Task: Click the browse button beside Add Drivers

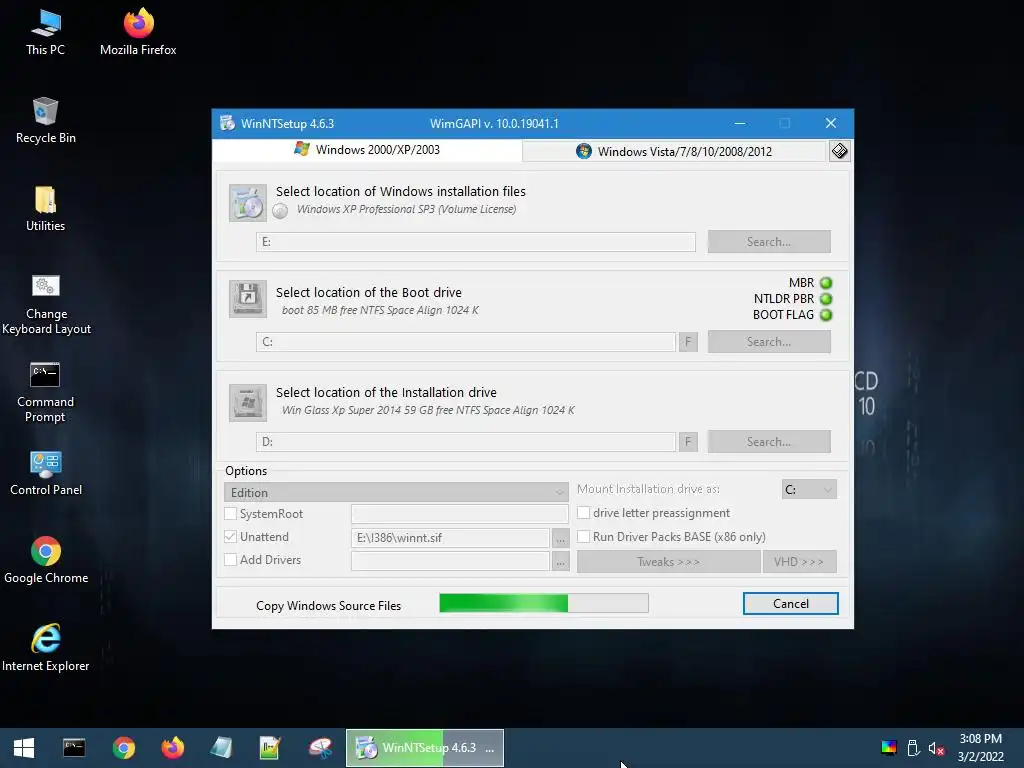Action: [x=560, y=561]
